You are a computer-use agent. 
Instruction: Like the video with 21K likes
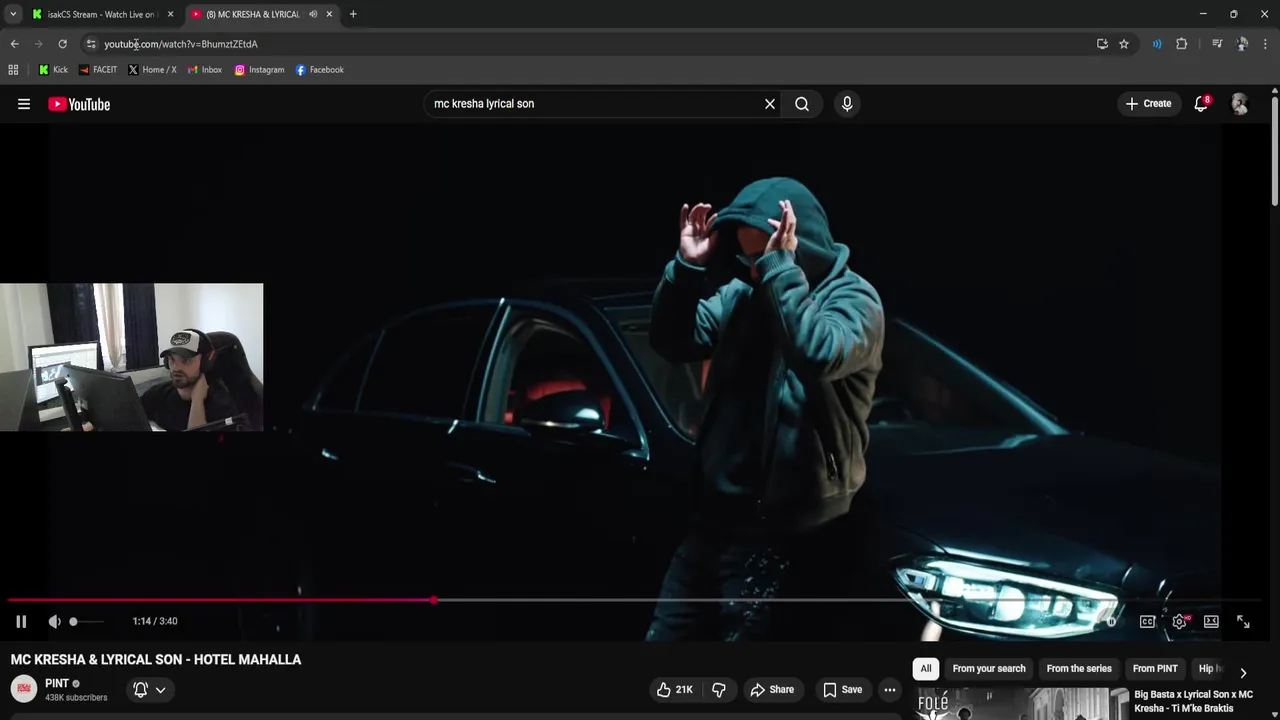pos(675,689)
